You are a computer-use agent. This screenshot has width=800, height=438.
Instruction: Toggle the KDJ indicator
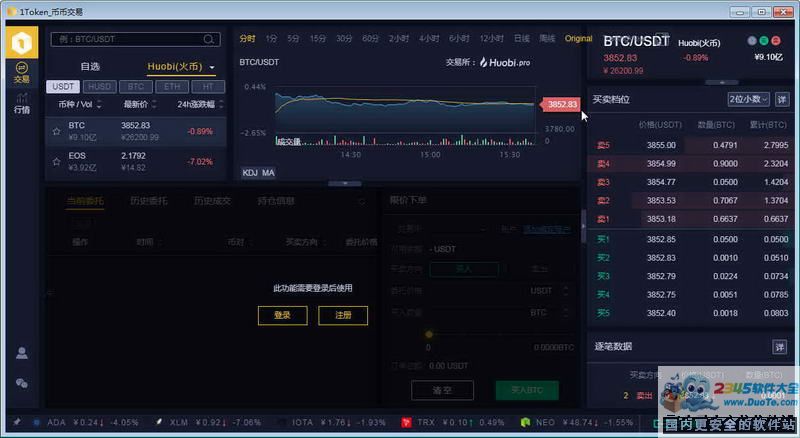point(250,173)
